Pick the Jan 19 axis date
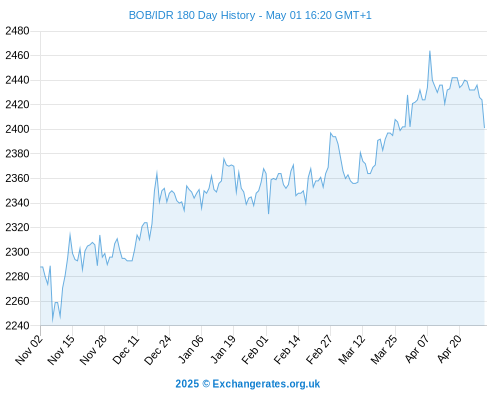495x400 pixels. click(x=223, y=349)
